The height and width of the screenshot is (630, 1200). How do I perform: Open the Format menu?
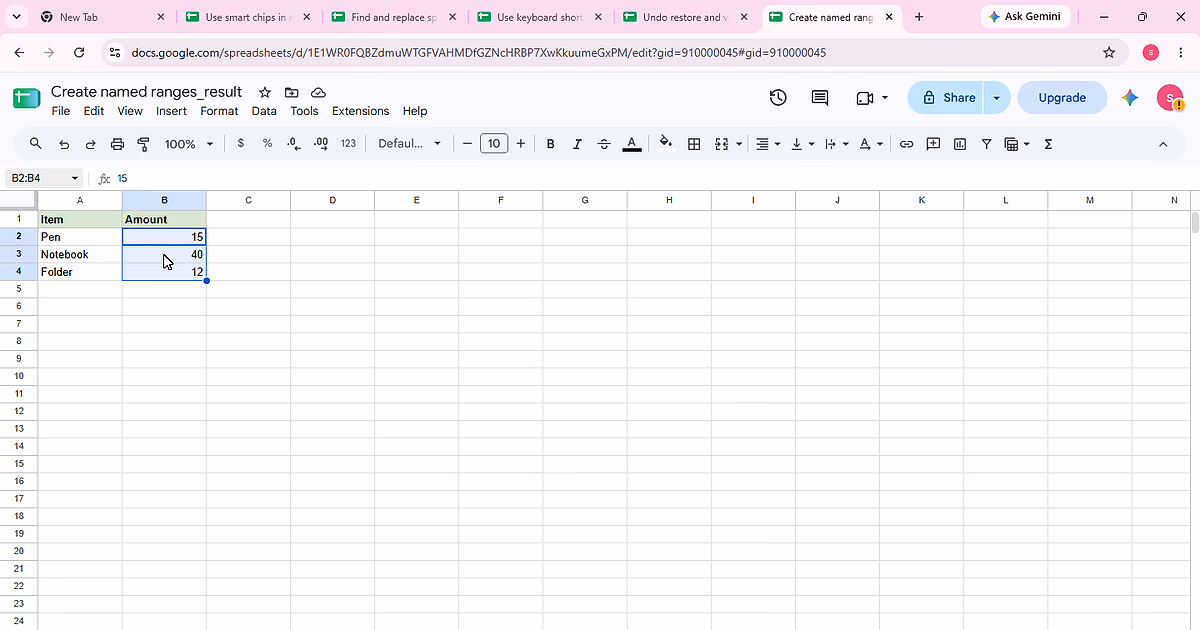219,111
